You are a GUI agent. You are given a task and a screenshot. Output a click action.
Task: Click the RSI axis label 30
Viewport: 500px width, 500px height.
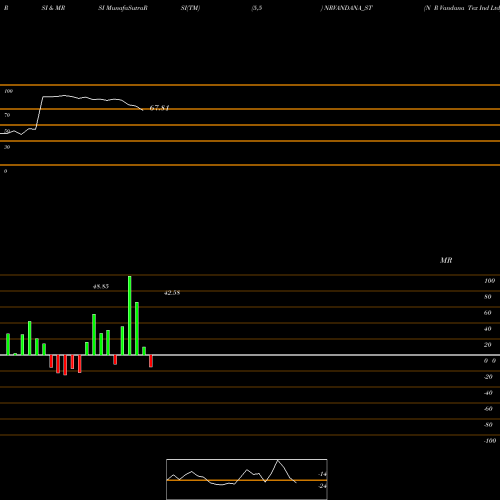(x=7, y=147)
